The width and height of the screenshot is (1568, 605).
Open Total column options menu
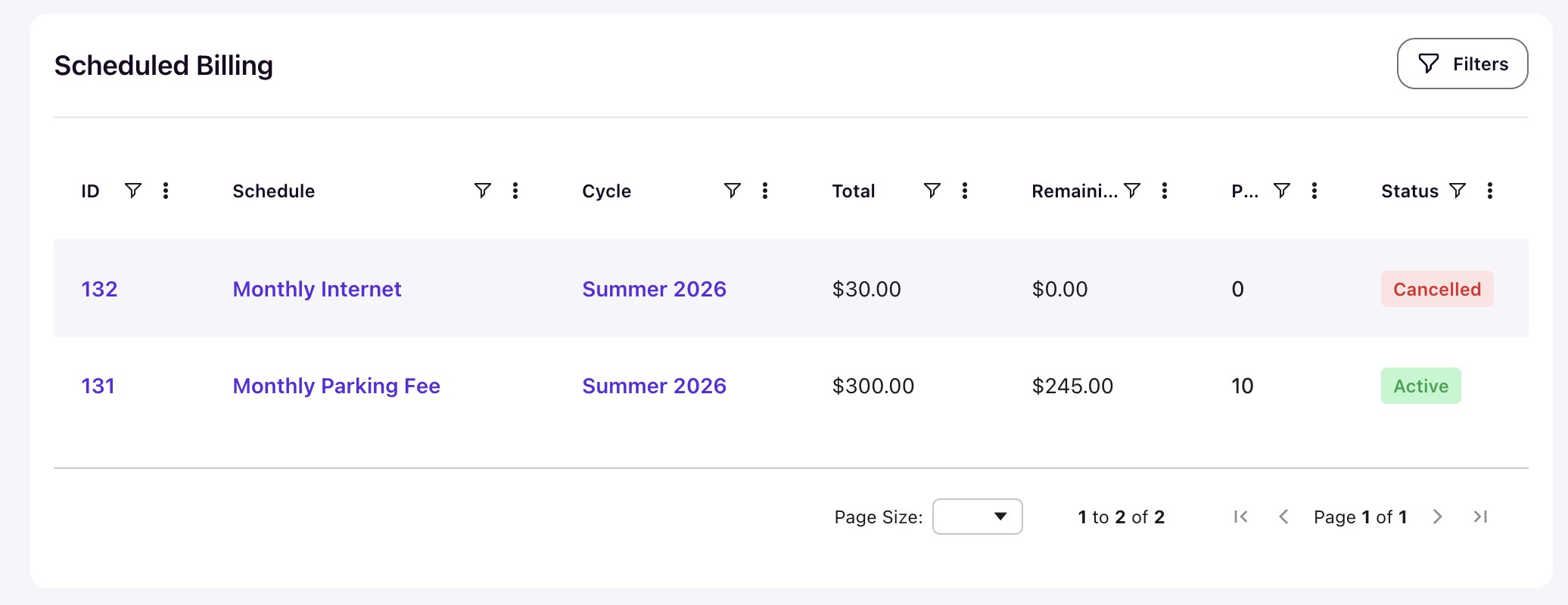(x=965, y=191)
